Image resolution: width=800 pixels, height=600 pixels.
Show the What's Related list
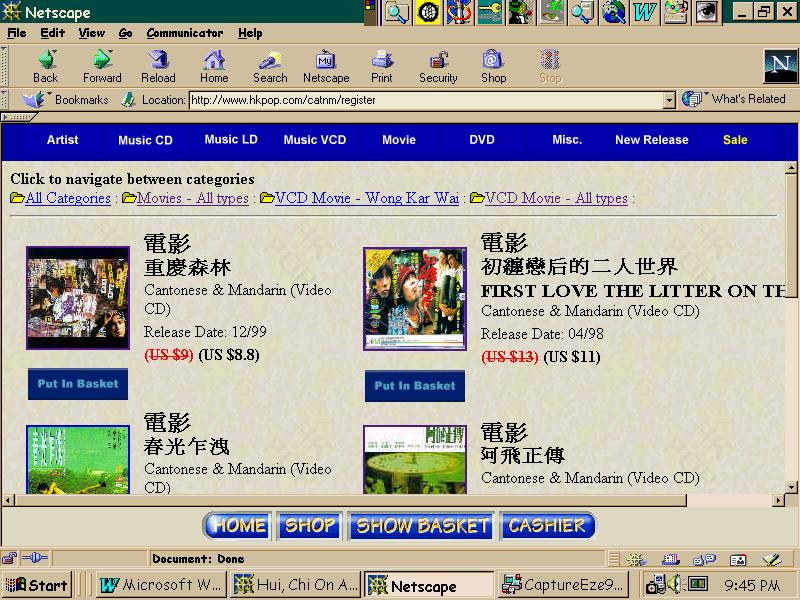tap(734, 98)
